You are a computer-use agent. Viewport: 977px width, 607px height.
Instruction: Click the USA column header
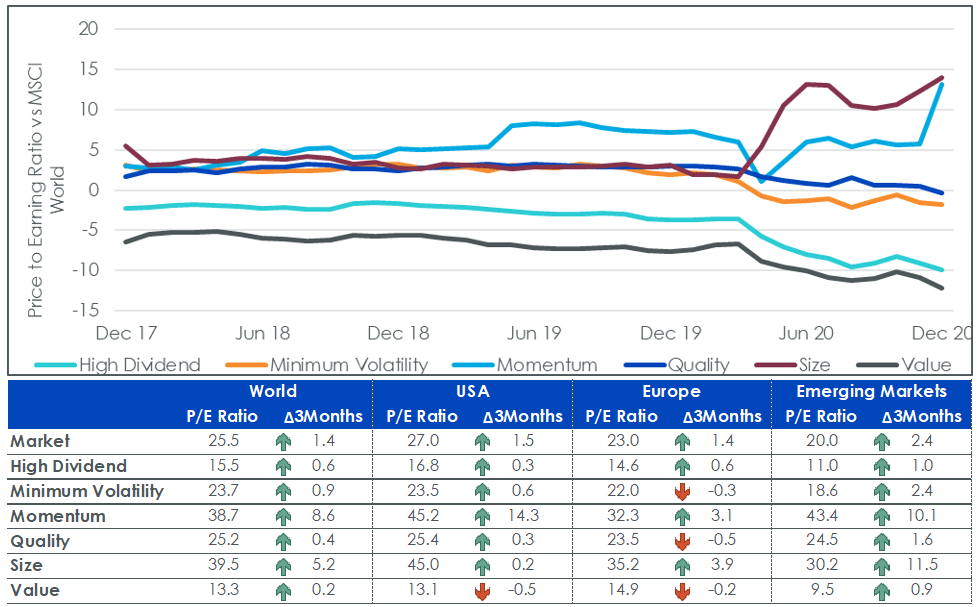click(x=472, y=391)
